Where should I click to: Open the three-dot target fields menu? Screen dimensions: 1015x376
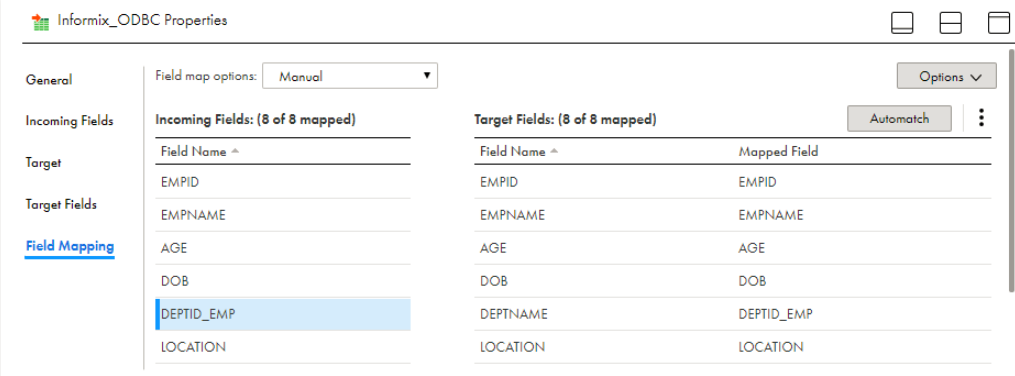[981, 118]
